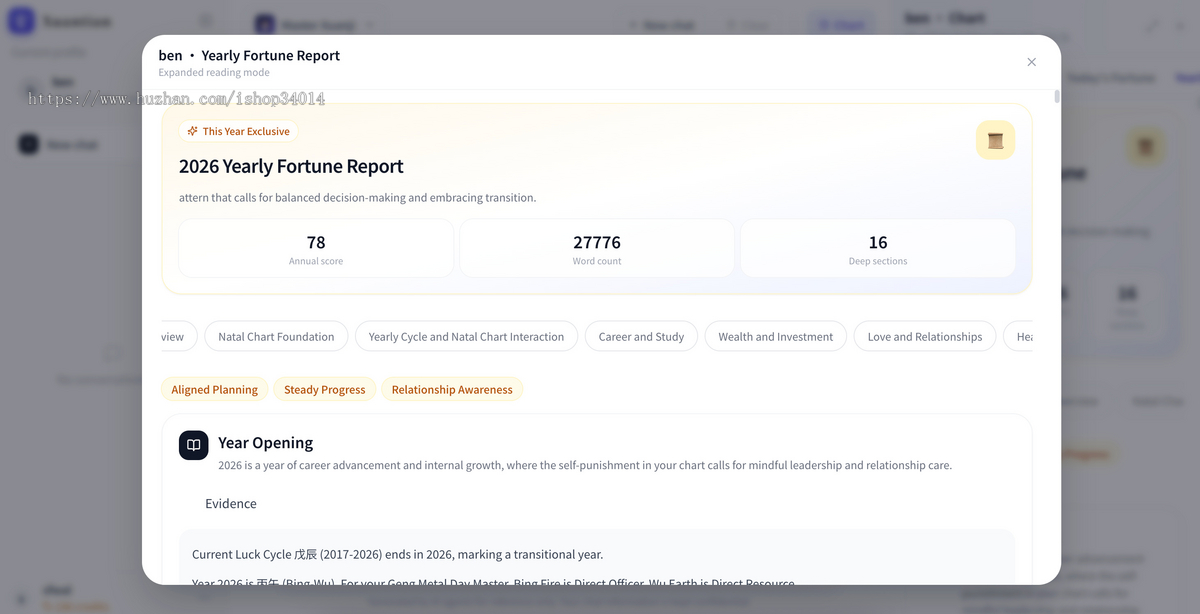Jump to Career and Study section
Image resolution: width=1200 pixels, height=614 pixels.
coord(641,337)
